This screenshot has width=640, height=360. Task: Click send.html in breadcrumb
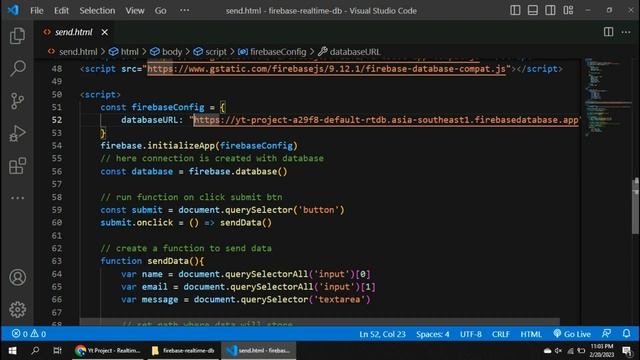tap(78, 52)
